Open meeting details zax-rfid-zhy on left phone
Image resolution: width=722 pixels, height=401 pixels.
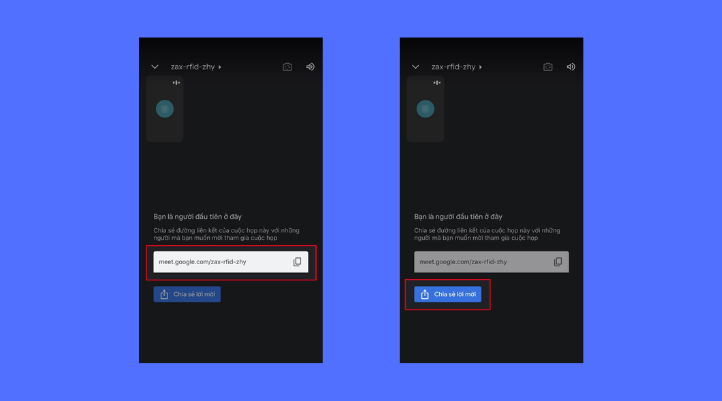pyautogui.click(x=196, y=67)
